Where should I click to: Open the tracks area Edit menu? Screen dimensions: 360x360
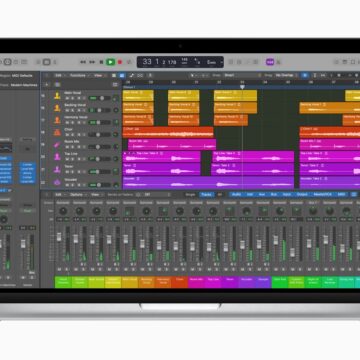[59, 76]
